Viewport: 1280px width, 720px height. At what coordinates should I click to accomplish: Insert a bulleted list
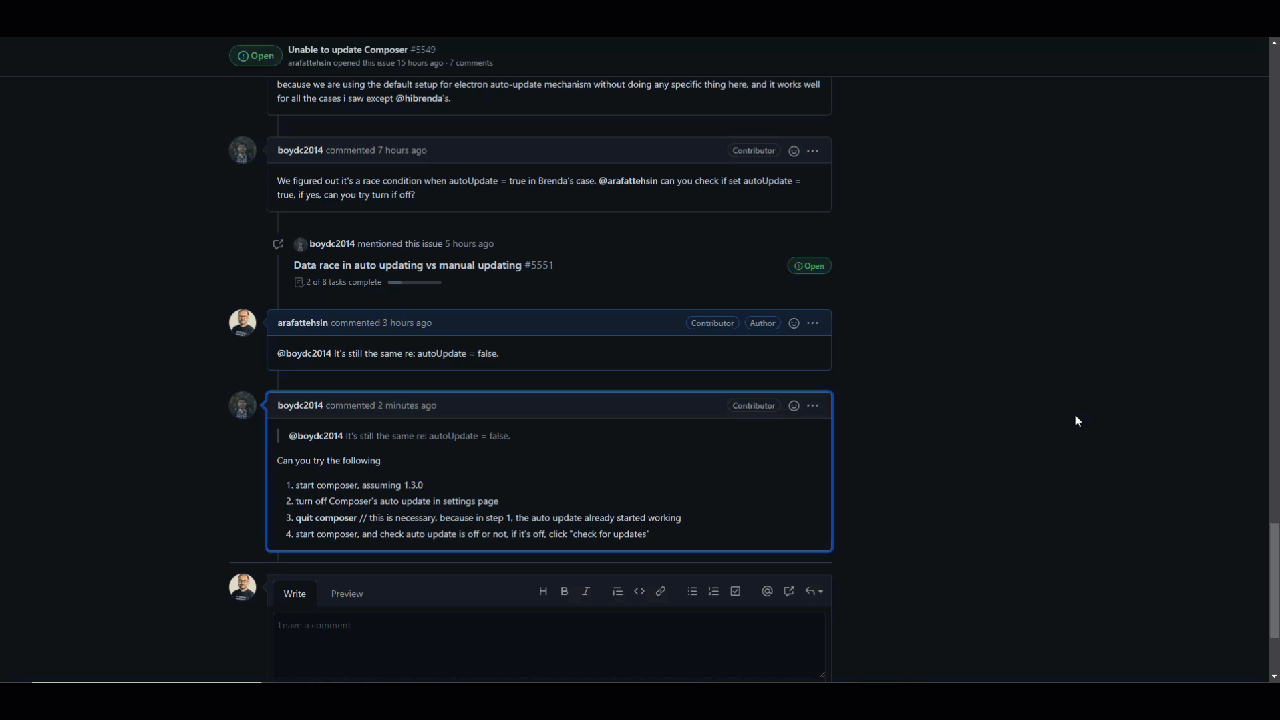(692, 592)
